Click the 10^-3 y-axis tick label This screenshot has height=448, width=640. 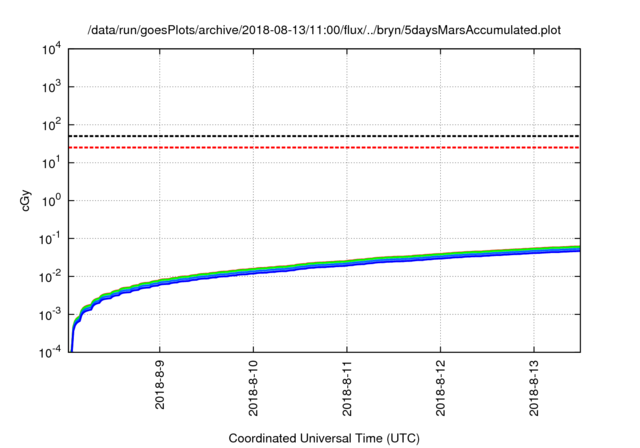pyautogui.click(x=50, y=315)
